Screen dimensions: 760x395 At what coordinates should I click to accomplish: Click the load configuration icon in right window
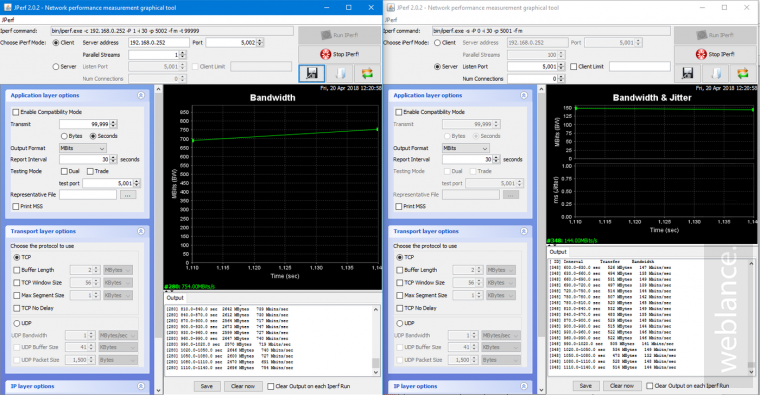point(715,74)
